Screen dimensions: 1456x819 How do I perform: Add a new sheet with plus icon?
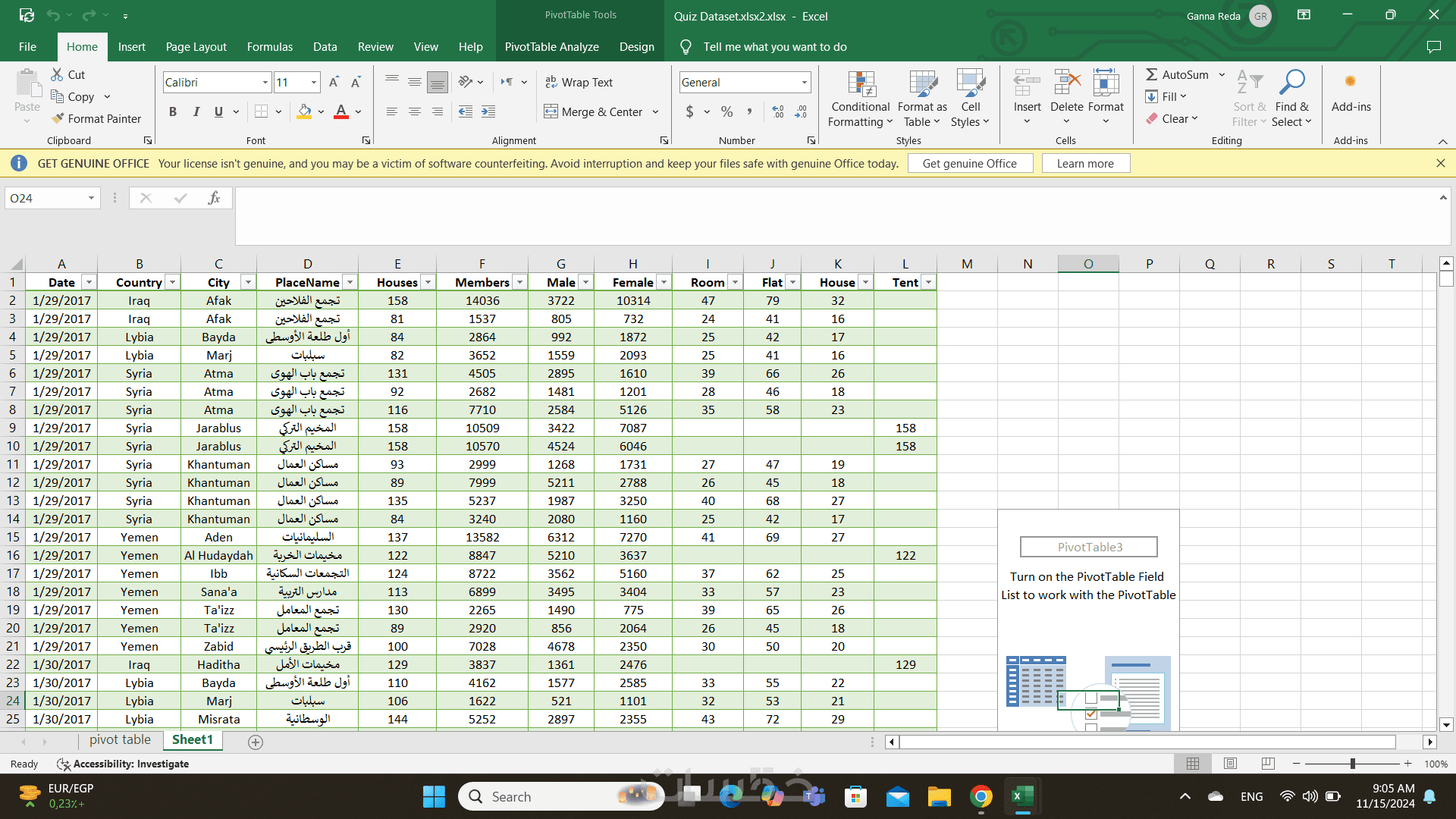pos(256,742)
